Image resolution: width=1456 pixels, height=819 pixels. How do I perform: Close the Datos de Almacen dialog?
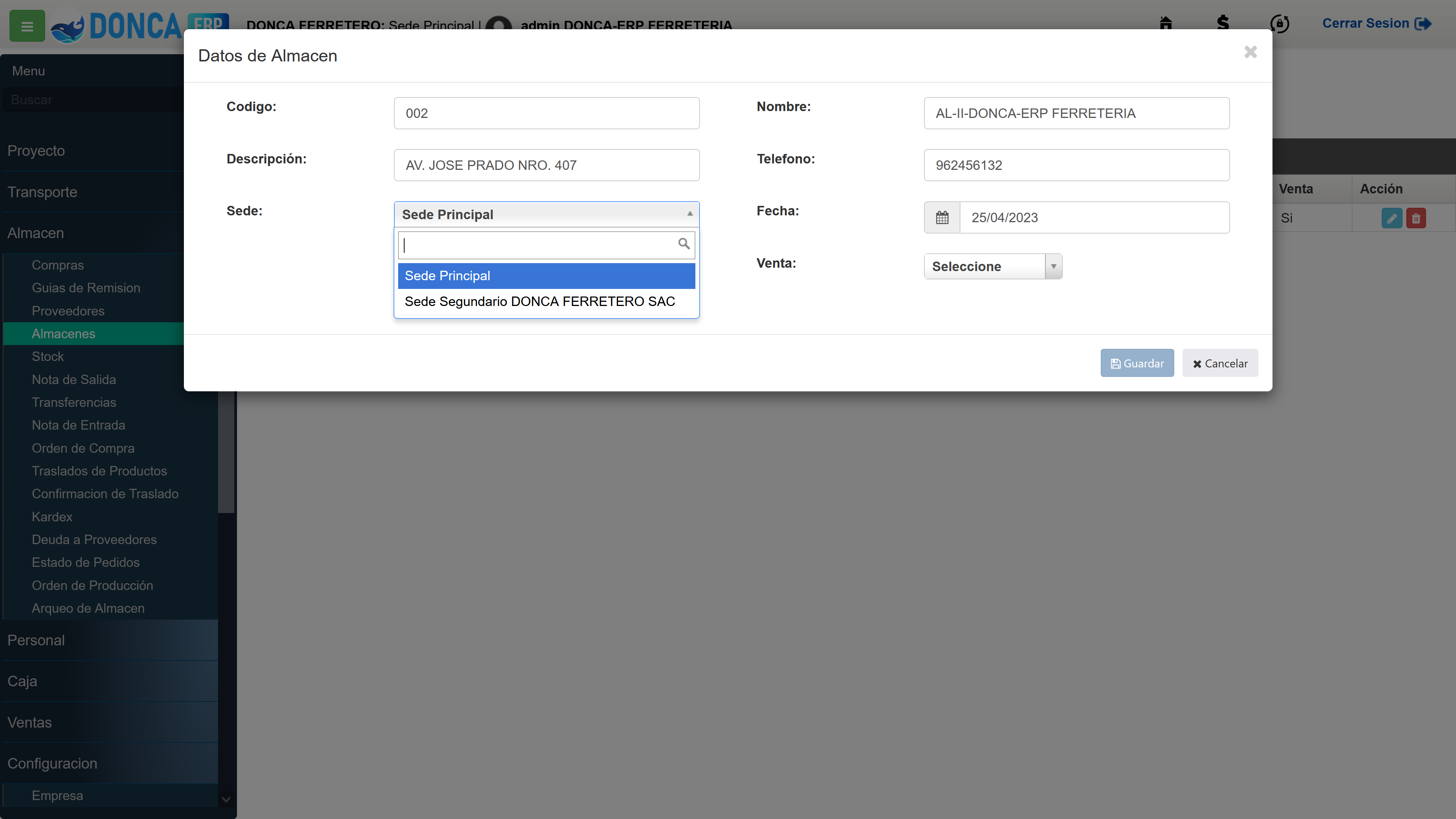coord(1250,52)
